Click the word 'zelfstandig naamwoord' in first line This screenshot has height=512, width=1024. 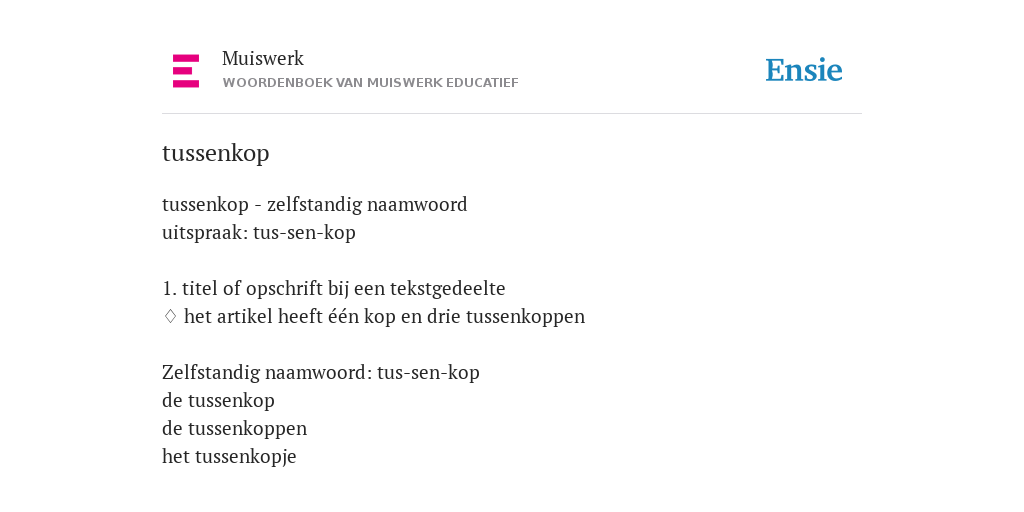pos(368,204)
